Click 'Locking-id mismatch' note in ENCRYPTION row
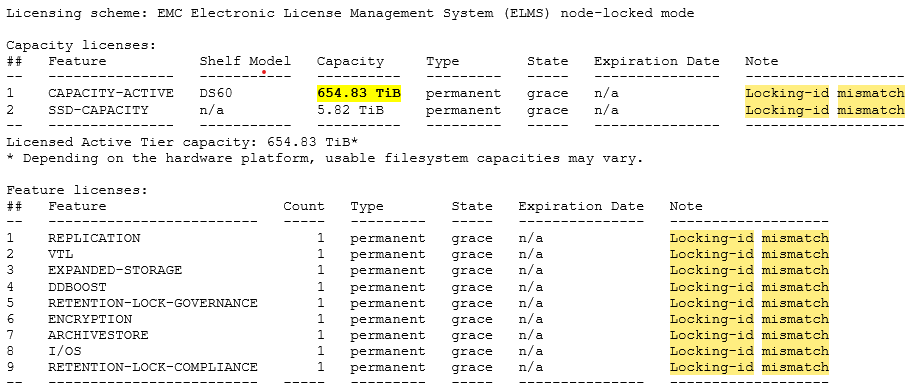 point(749,319)
